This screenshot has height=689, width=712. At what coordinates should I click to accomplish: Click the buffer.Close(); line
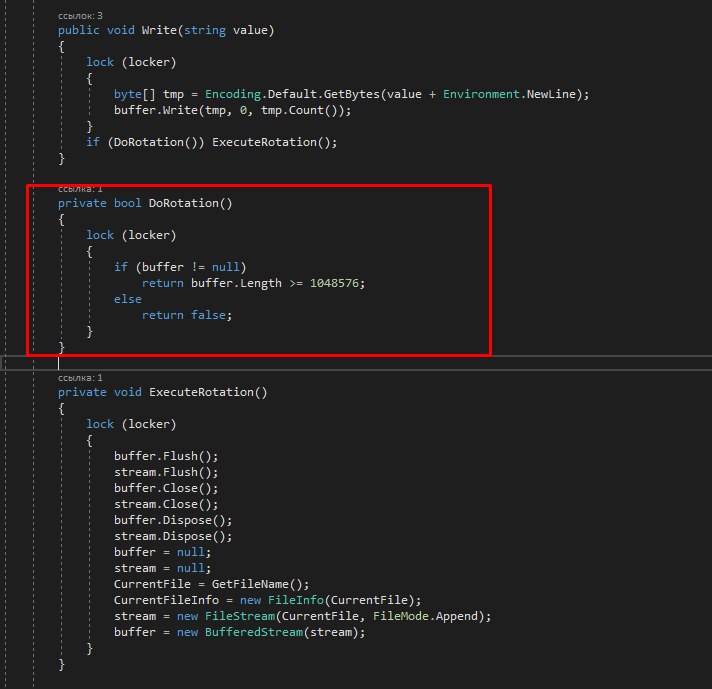click(x=166, y=488)
